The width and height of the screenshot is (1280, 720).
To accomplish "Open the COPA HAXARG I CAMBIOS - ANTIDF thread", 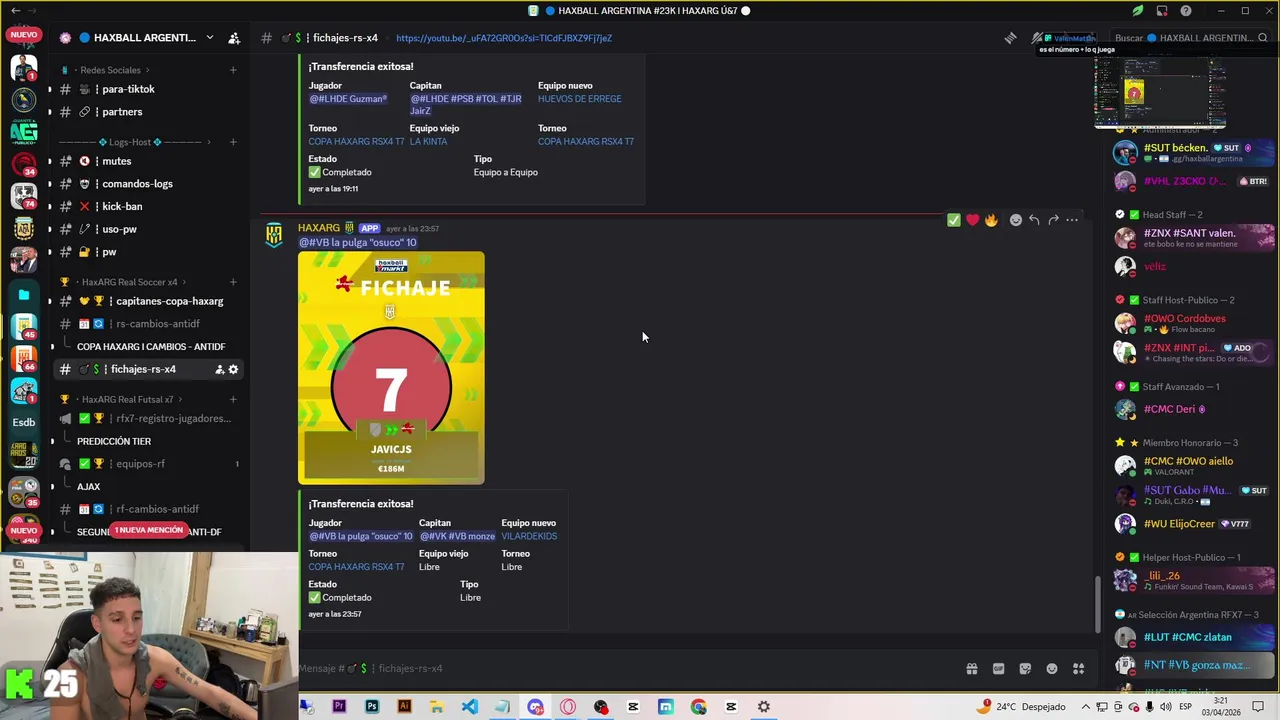I will (x=151, y=347).
